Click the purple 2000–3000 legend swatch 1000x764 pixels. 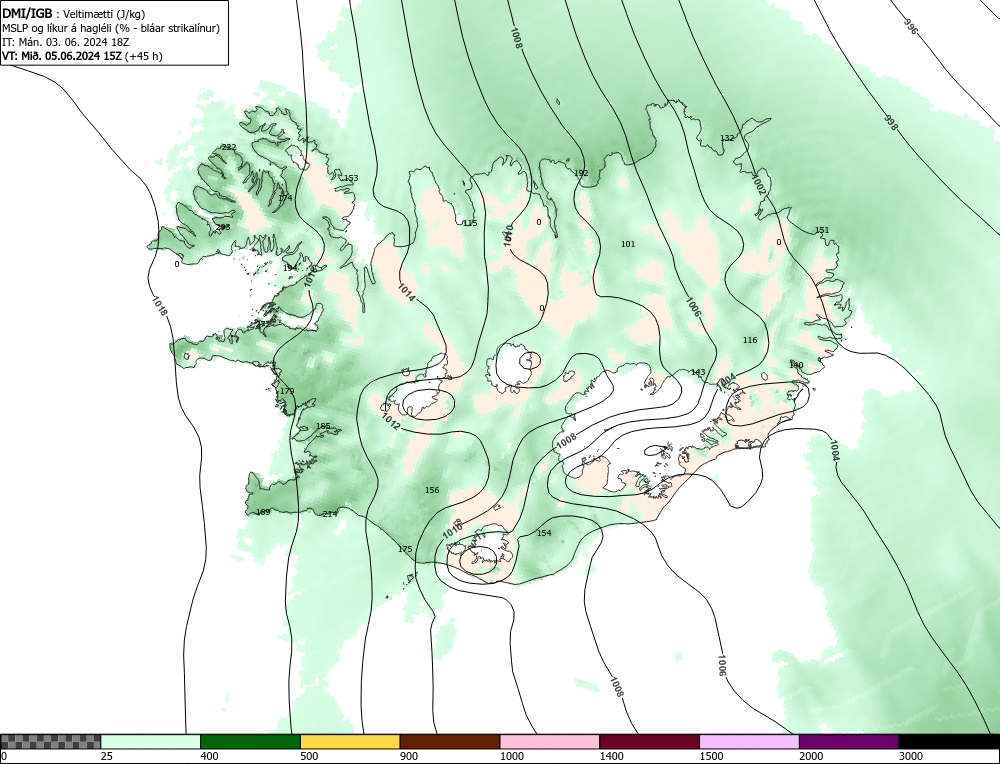[x=849, y=742]
